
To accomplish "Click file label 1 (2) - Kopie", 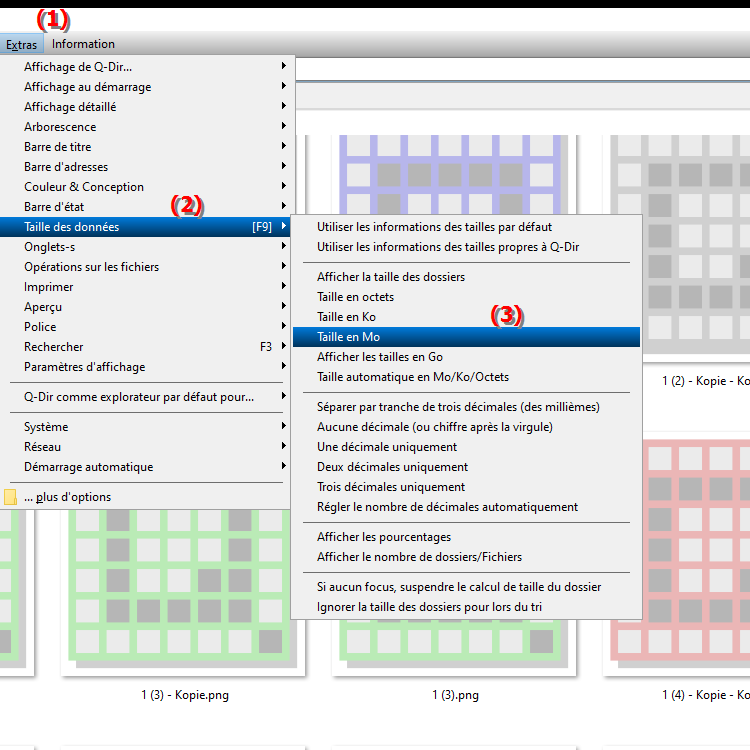I will click(706, 381).
